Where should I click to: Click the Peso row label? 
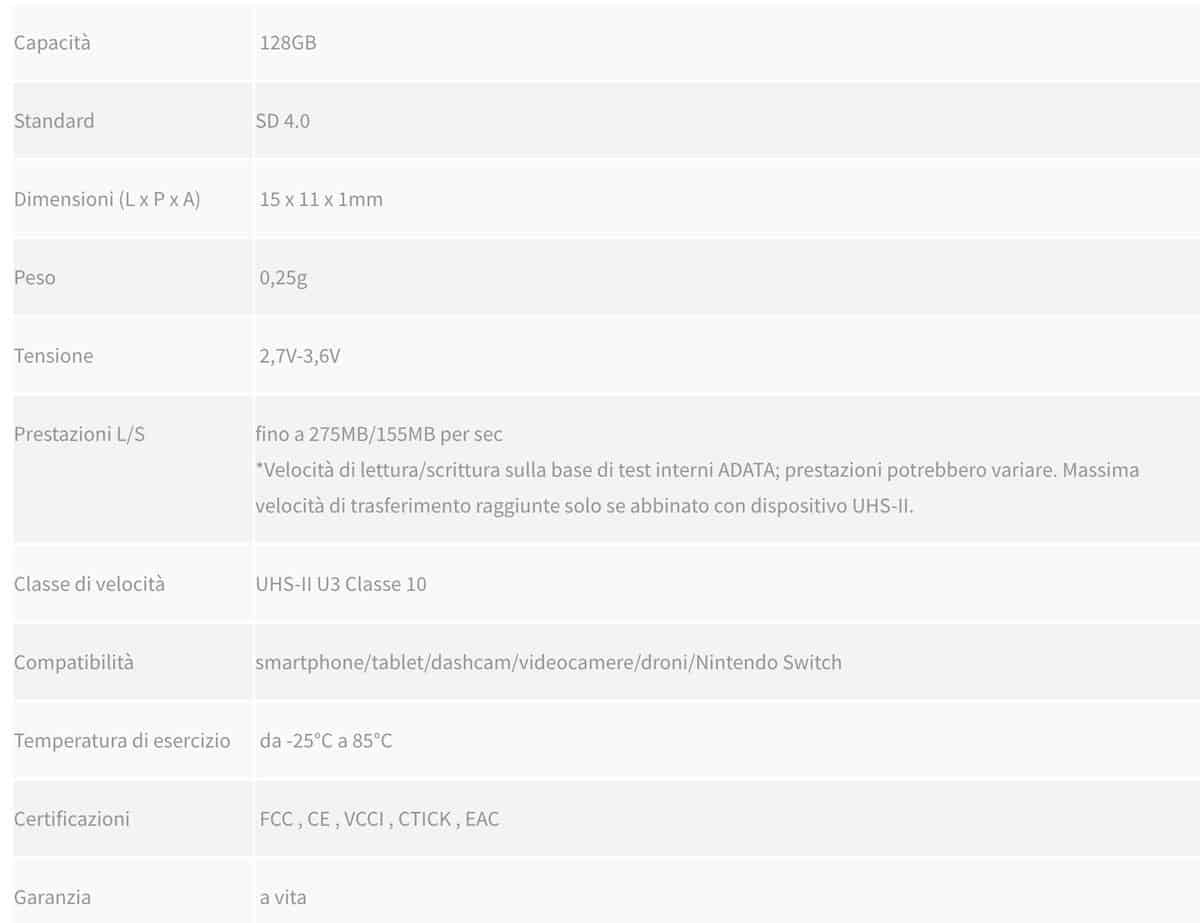tap(35, 278)
